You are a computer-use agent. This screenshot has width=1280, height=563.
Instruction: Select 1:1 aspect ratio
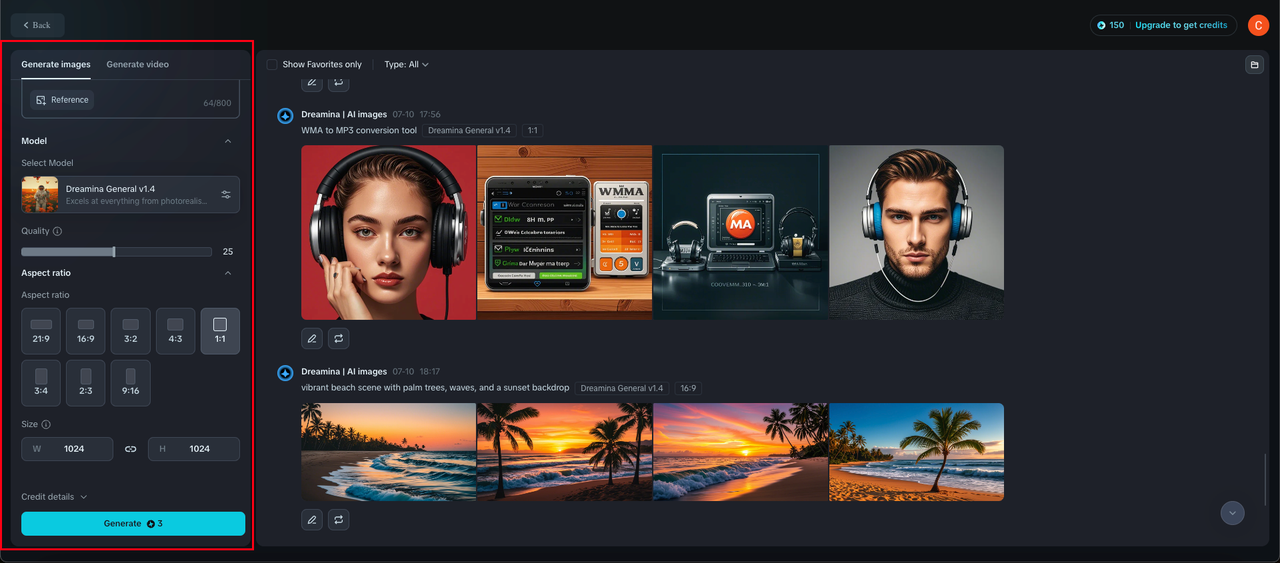220,331
